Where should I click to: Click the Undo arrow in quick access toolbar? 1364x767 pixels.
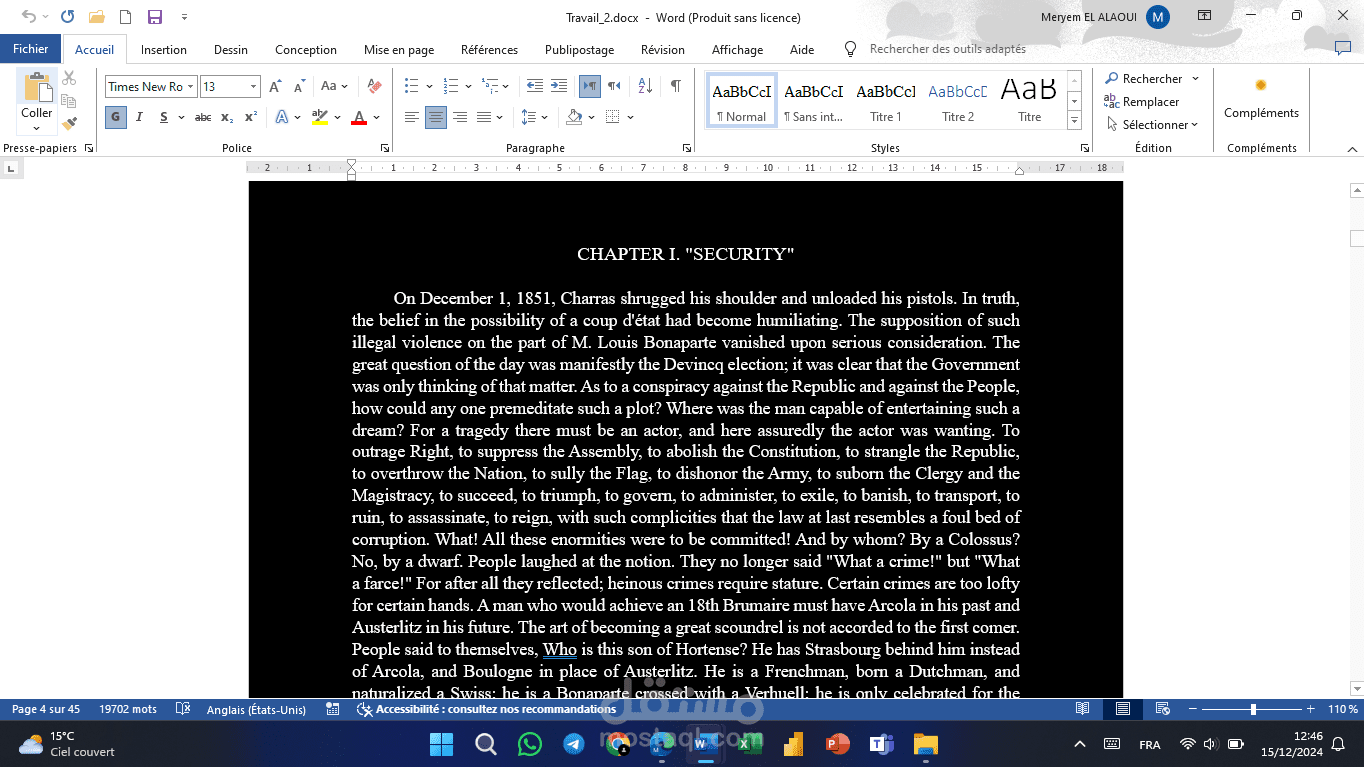click(28, 17)
